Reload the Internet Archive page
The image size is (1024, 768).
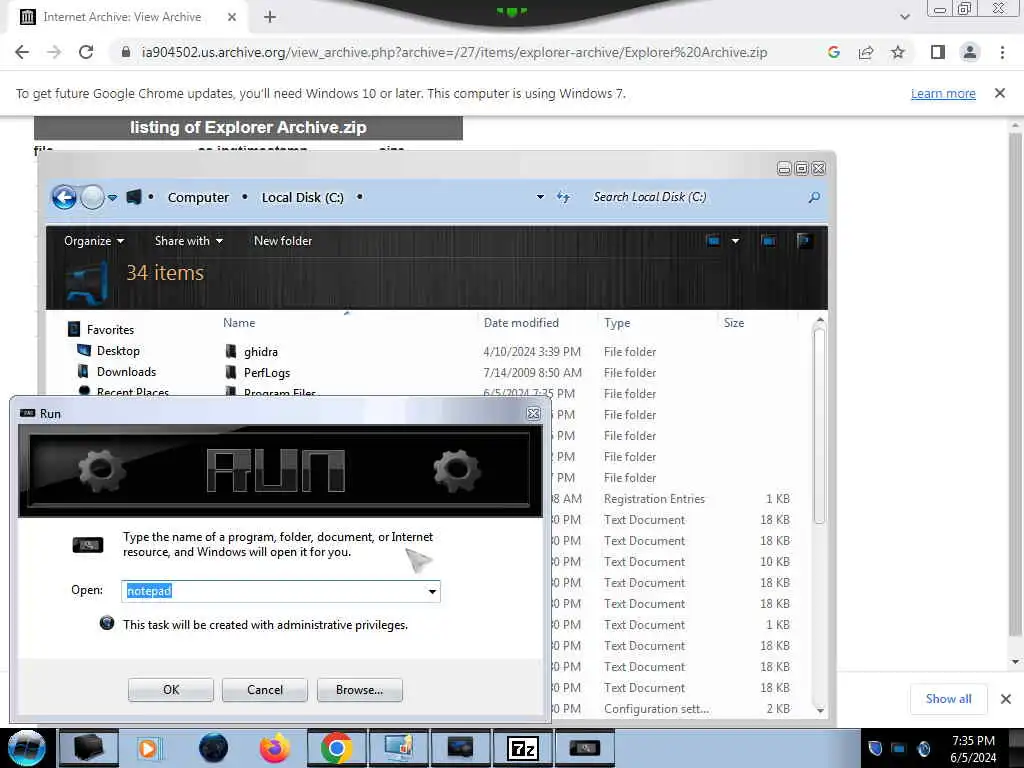(x=86, y=52)
